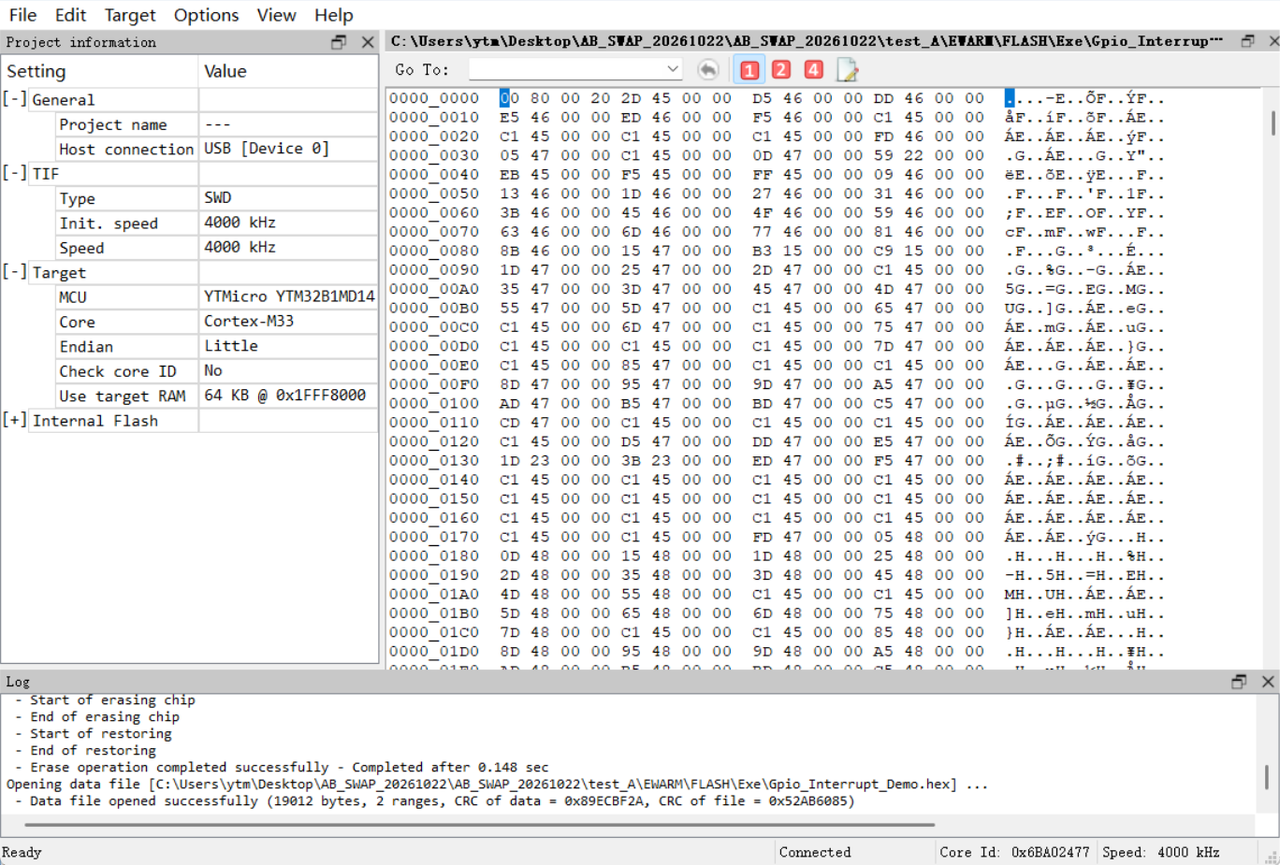Image resolution: width=1280 pixels, height=865 pixels.
Task: Undock the Project information panel
Action: (x=339, y=42)
